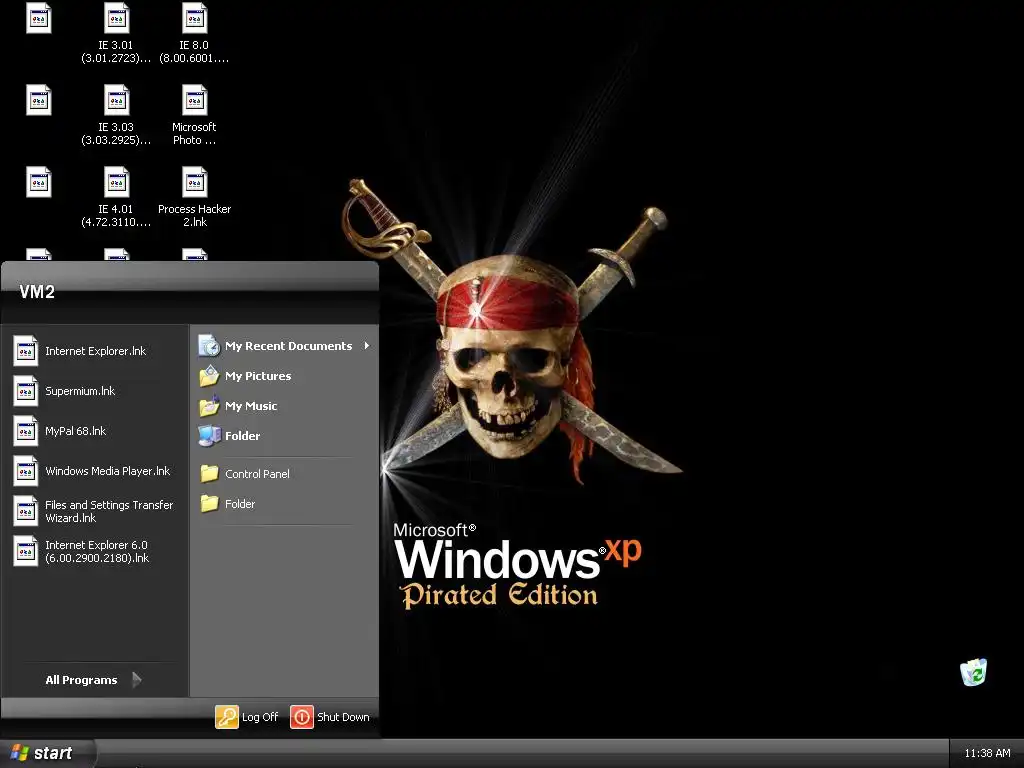Click the Microsoft Photo desktop shortcut

tap(195, 115)
